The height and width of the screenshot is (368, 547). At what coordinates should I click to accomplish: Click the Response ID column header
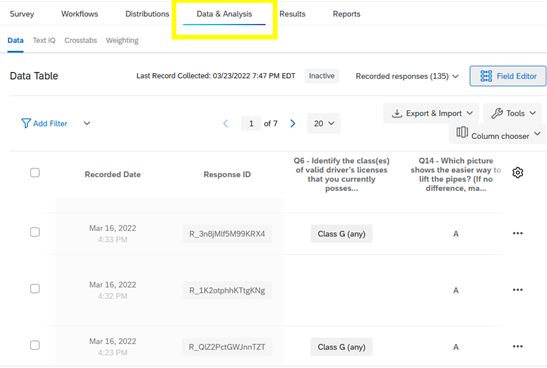(x=227, y=174)
